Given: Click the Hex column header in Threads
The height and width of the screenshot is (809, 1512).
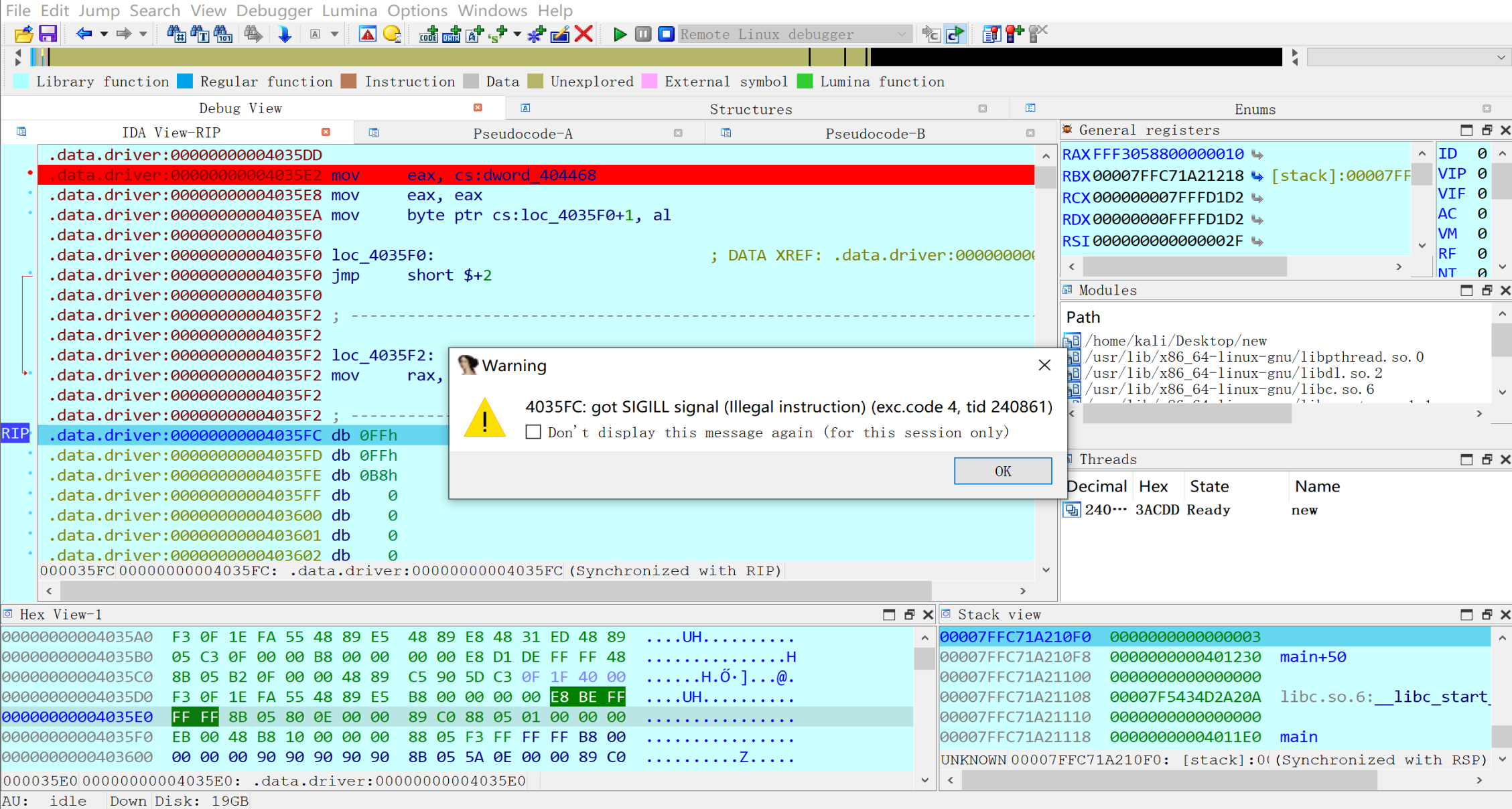Looking at the screenshot, I should [x=1153, y=486].
